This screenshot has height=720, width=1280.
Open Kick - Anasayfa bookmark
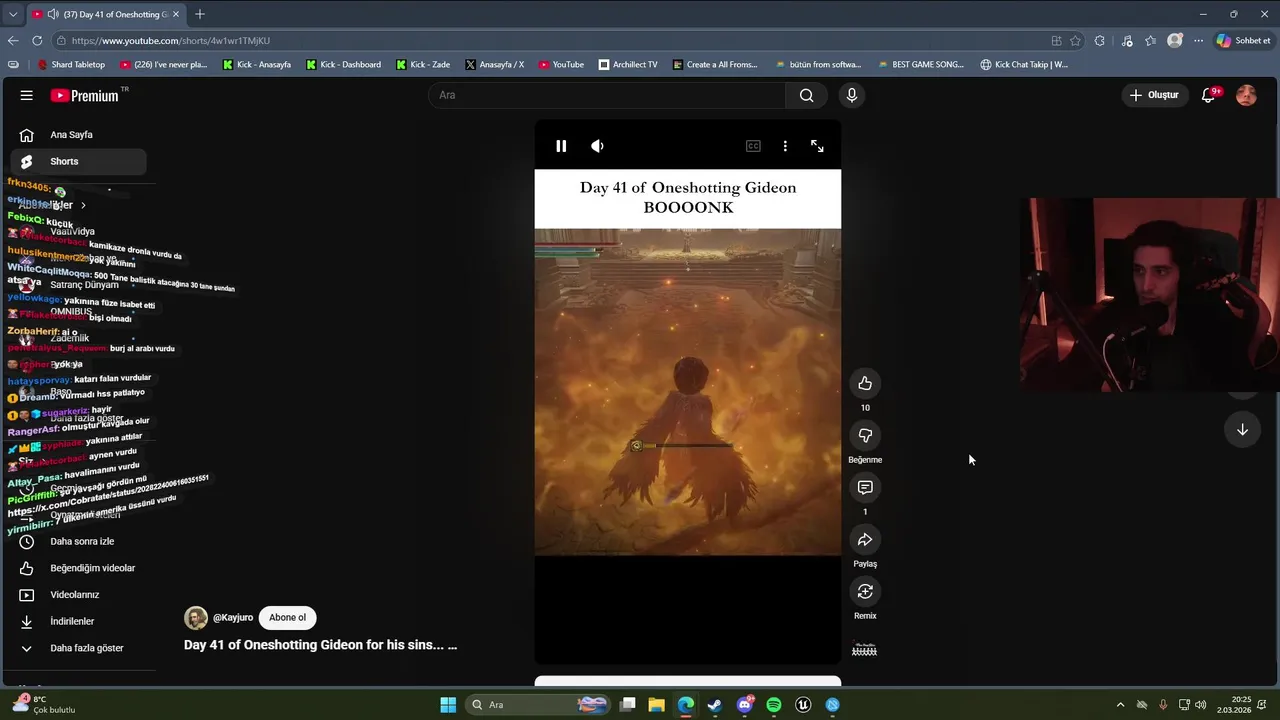tap(257, 65)
